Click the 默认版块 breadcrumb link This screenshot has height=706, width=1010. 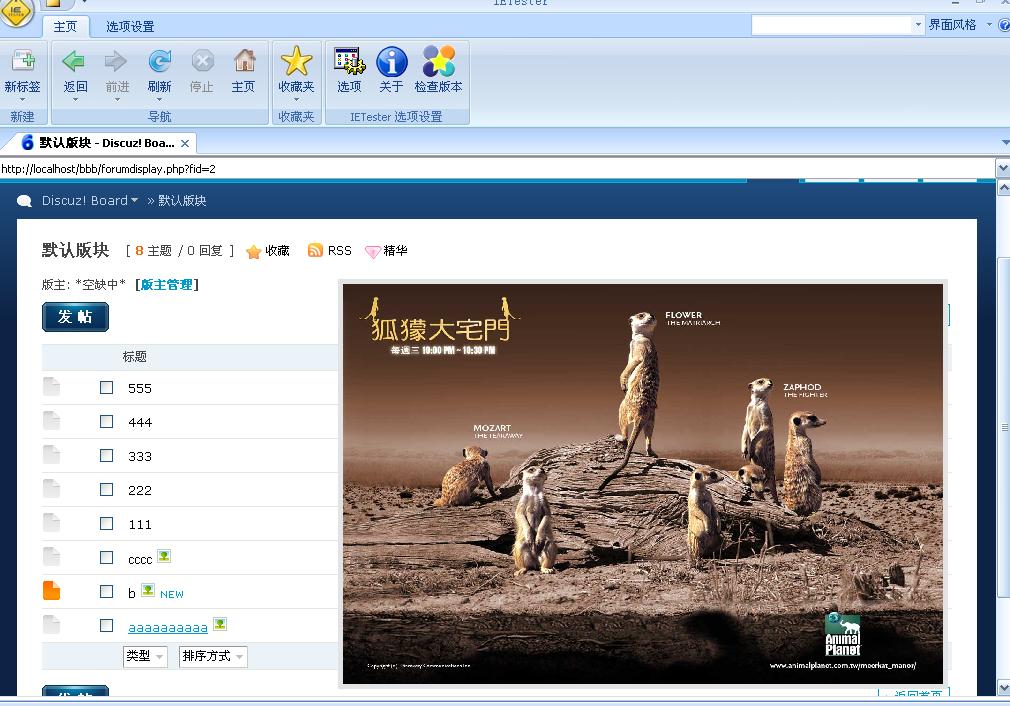pos(182,200)
